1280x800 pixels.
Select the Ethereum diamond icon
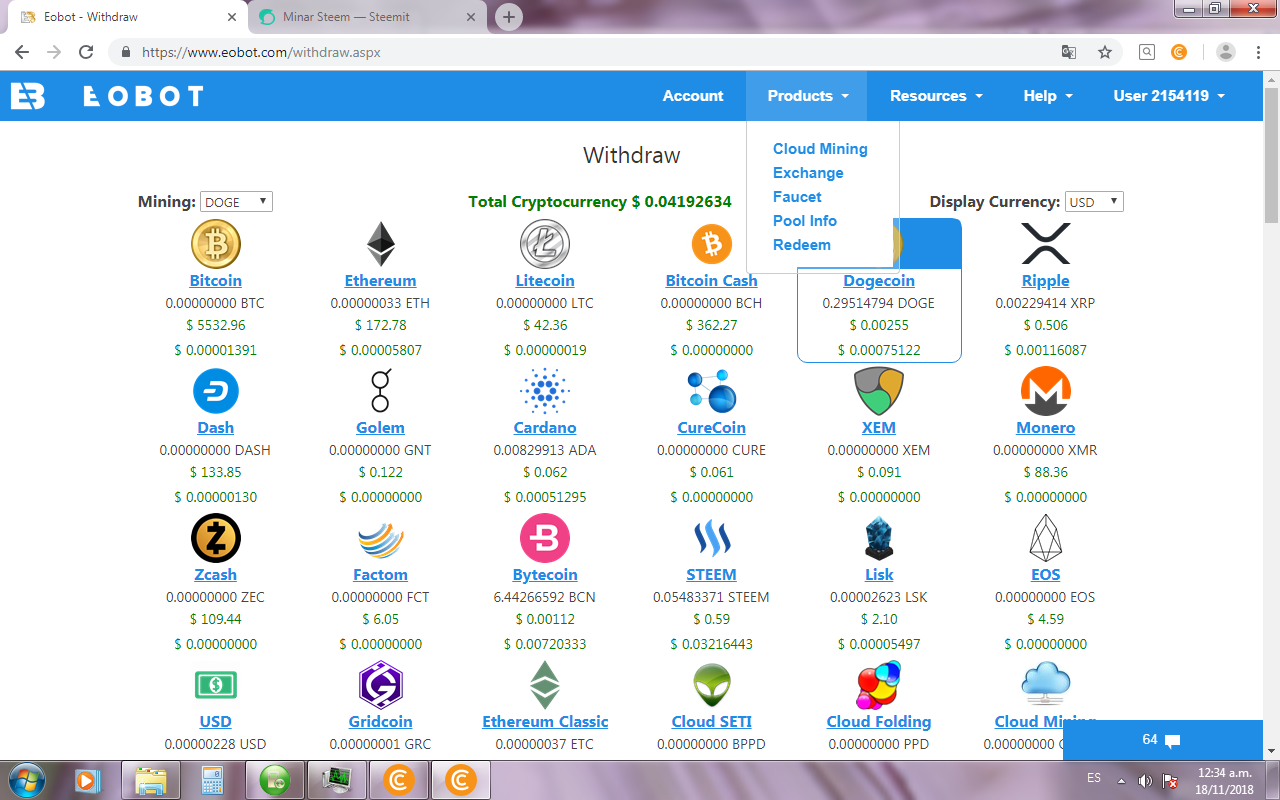[380, 243]
